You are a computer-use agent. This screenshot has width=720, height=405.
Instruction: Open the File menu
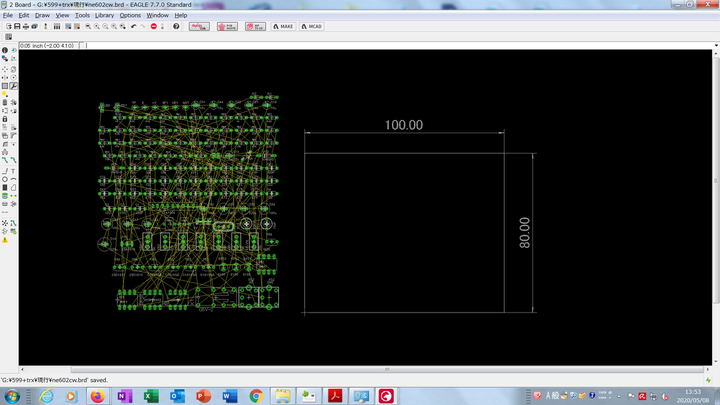[8, 16]
